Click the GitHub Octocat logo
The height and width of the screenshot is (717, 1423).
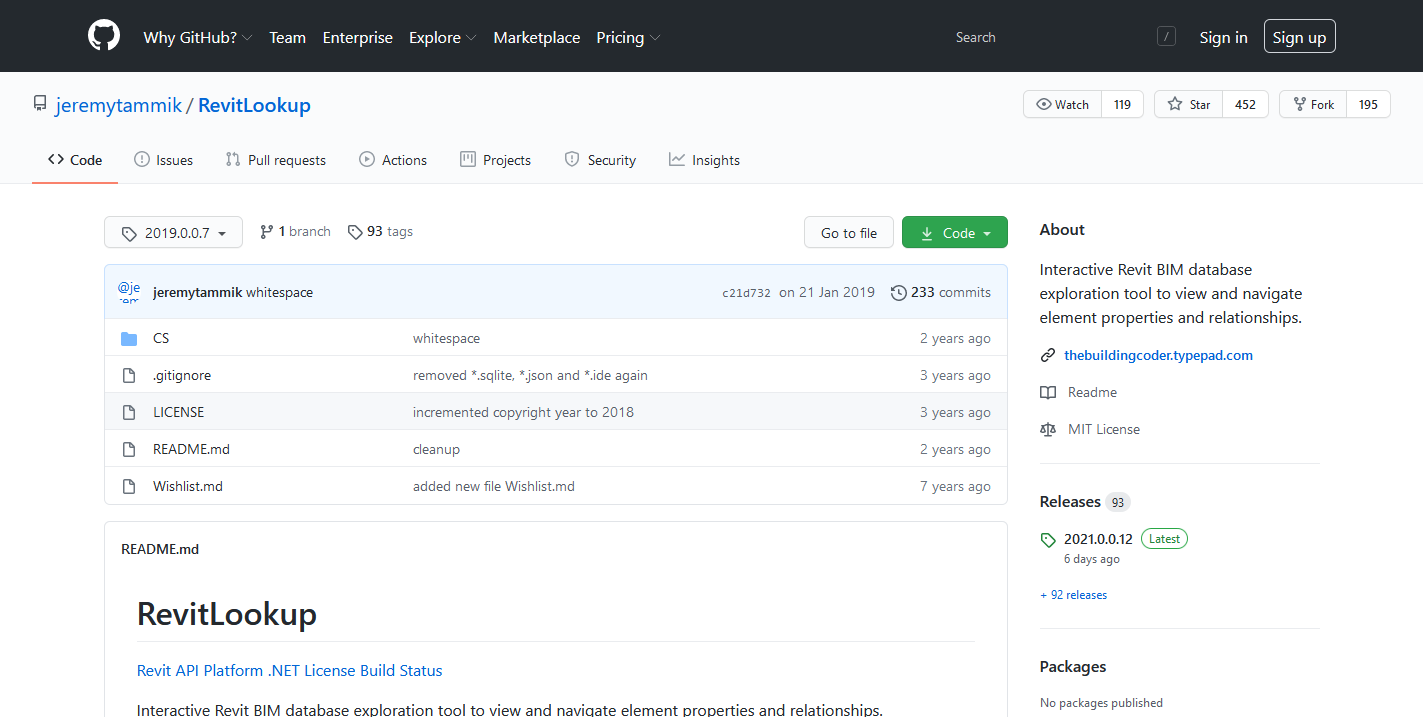pyautogui.click(x=104, y=36)
